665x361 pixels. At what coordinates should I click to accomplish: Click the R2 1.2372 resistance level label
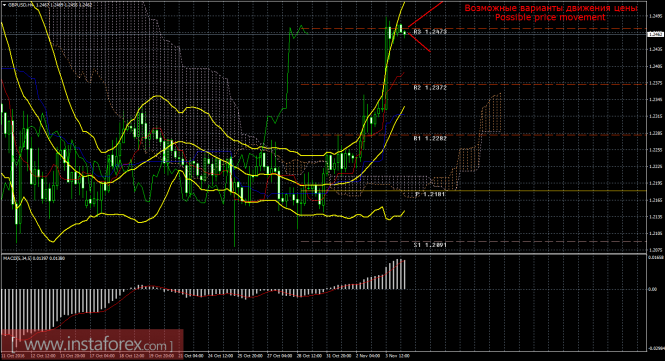pyautogui.click(x=430, y=87)
